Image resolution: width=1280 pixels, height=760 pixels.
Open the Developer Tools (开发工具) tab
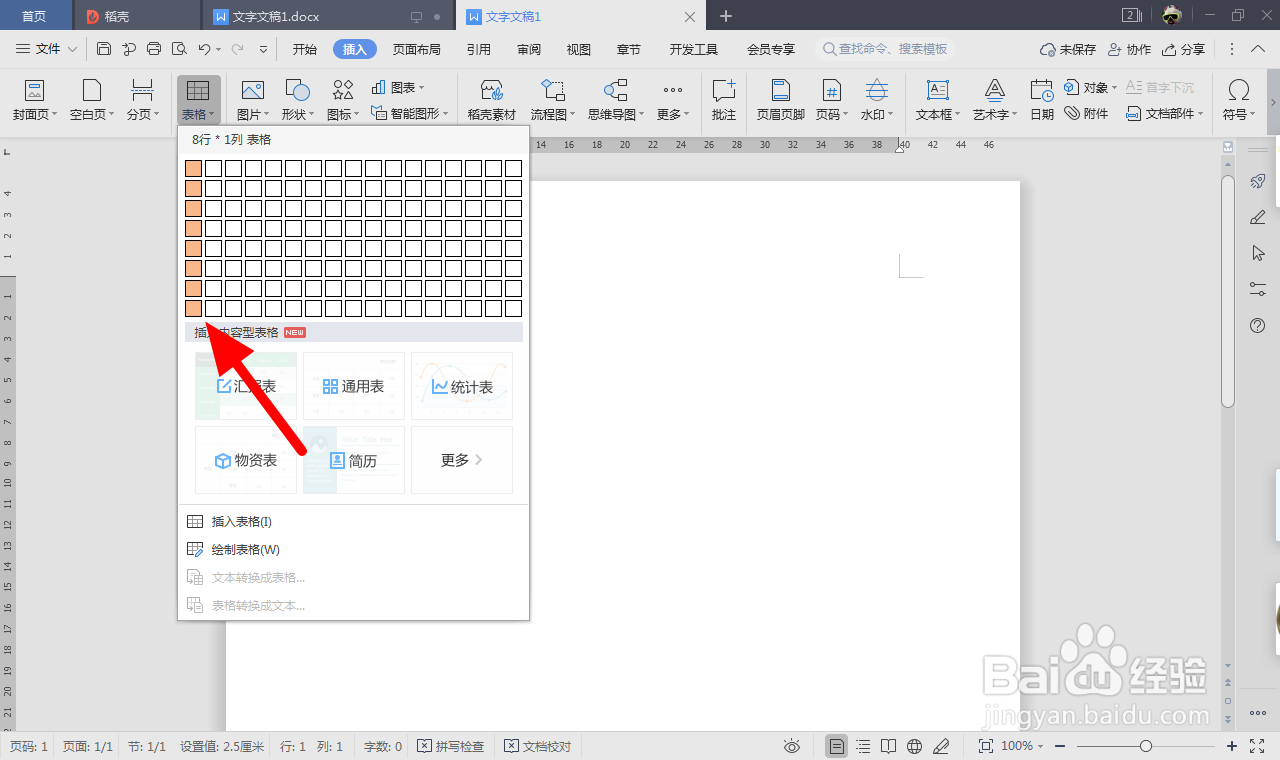point(694,49)
